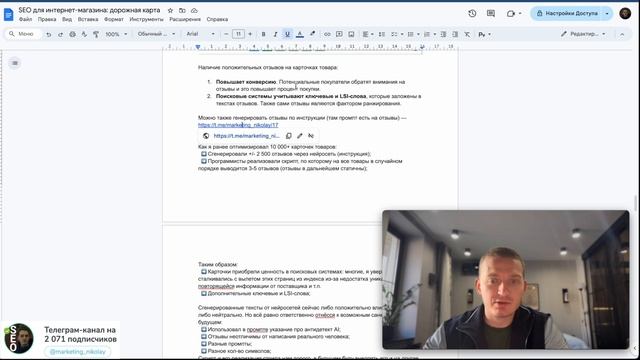Toggle italic formatting
640x360 pixels.
click(275, 34)
